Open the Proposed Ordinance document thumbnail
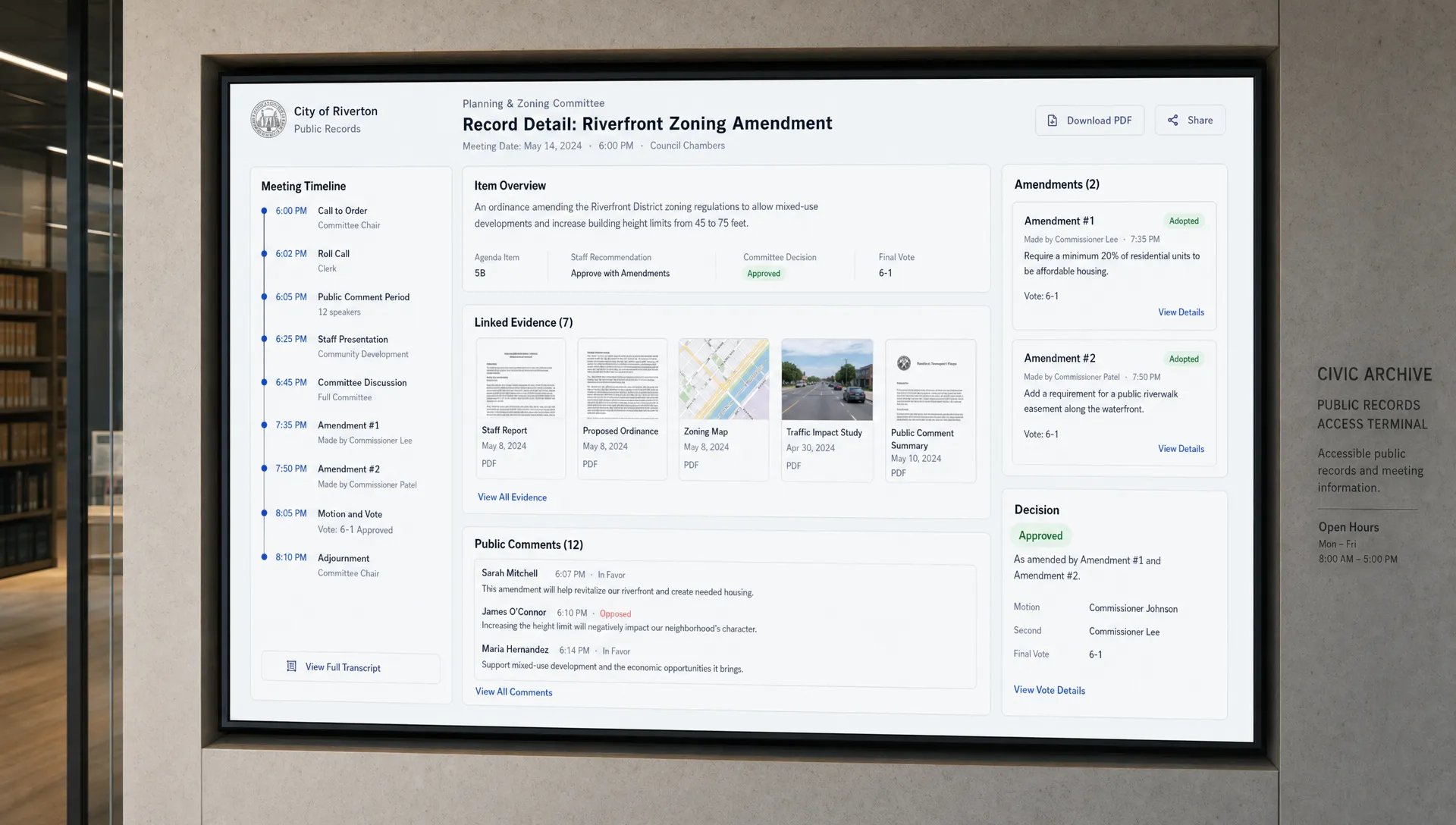 (x=623, y=380)
